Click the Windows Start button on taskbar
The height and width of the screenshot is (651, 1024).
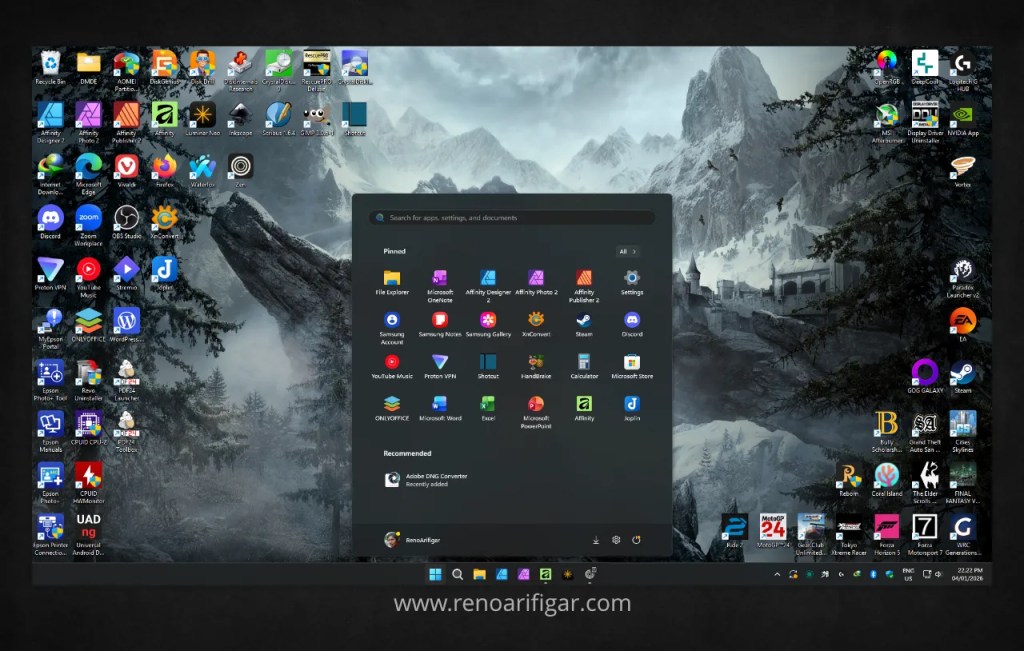click(435, 575)
